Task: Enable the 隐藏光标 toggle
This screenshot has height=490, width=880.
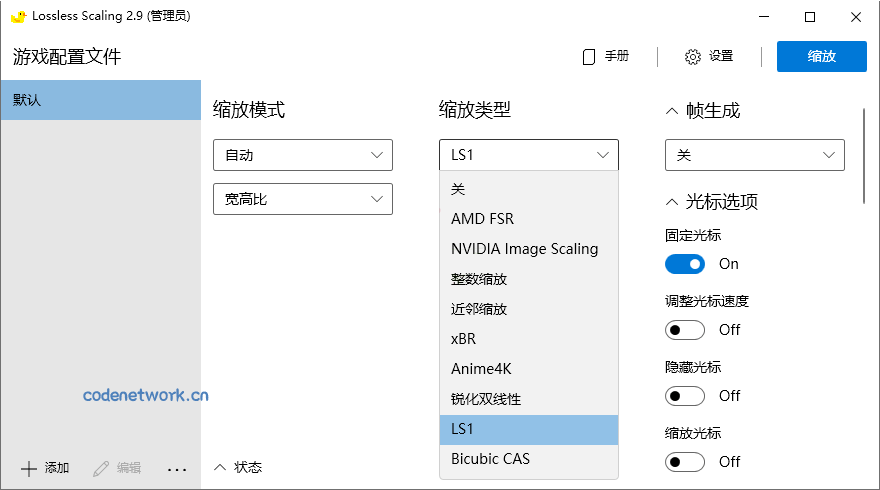Action: [685, 396]
